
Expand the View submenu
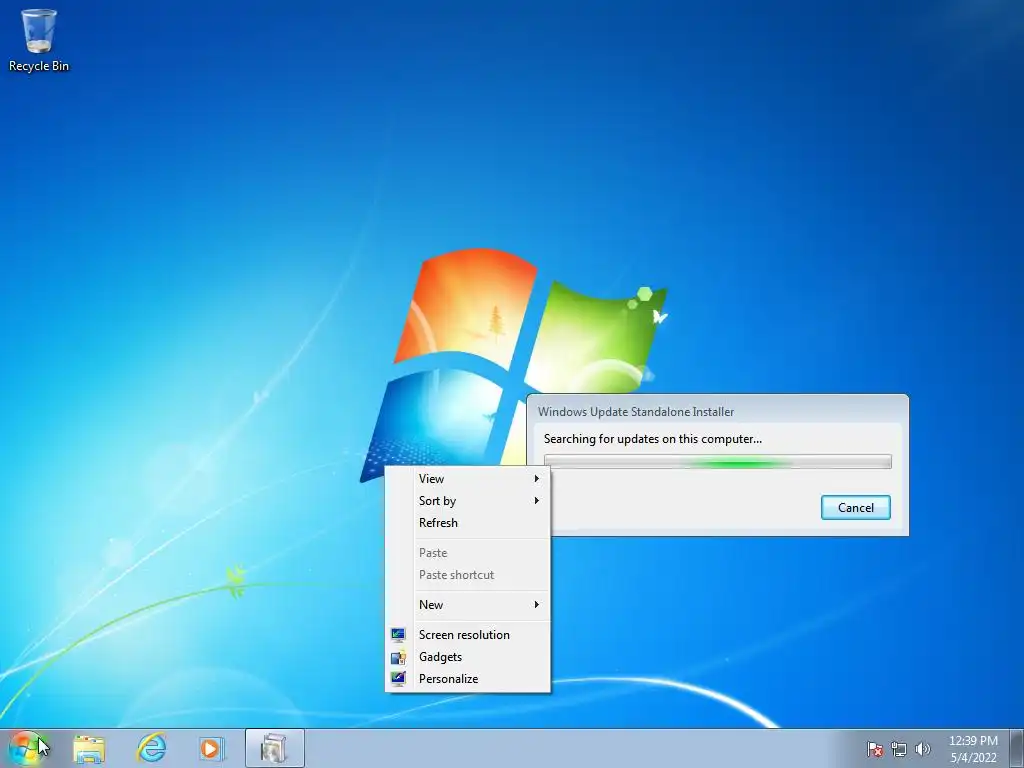[468, 479]
